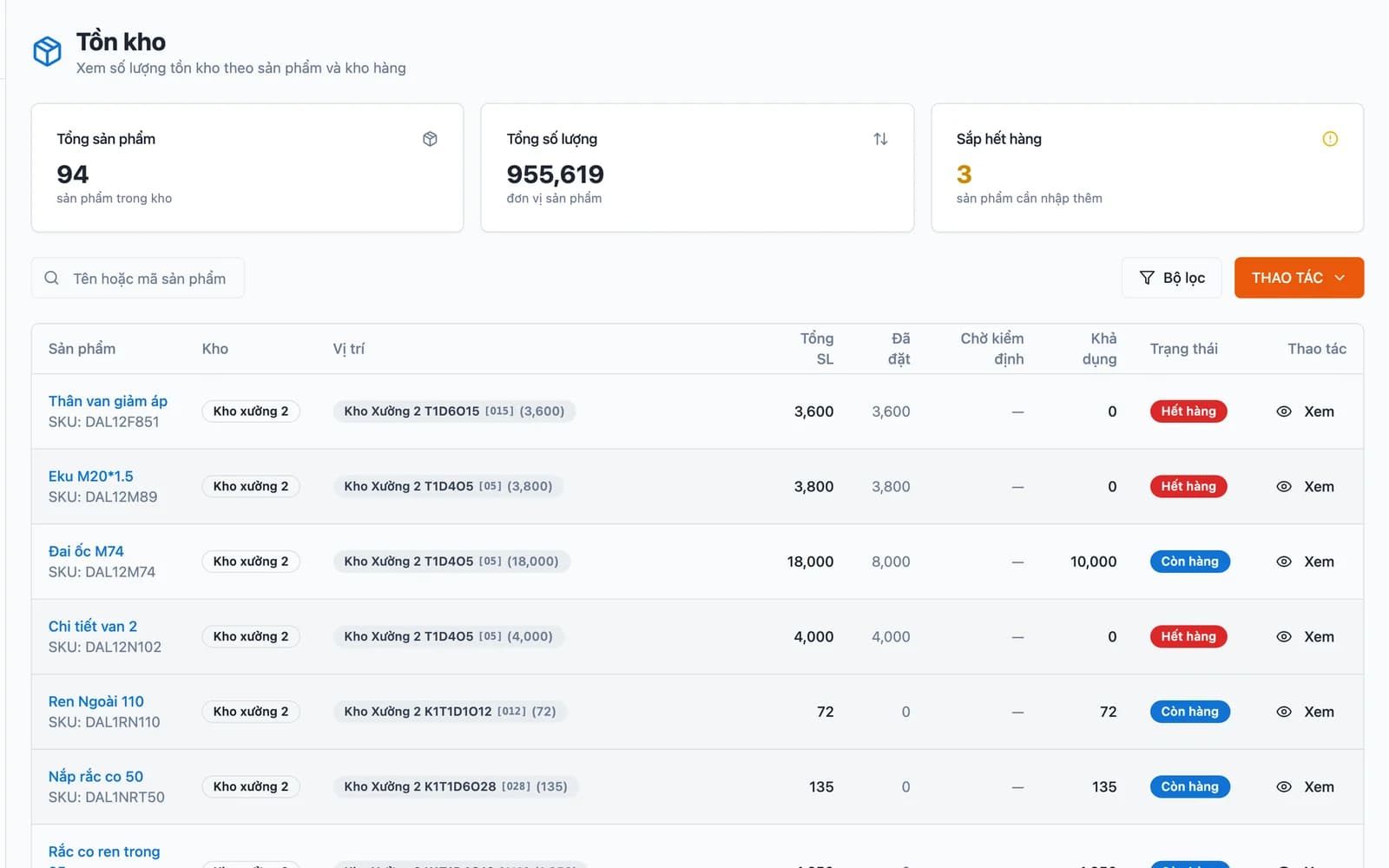Open product link Ren Ngoài 110
Screen dimensions: 1389x868
tap(96, 701)
